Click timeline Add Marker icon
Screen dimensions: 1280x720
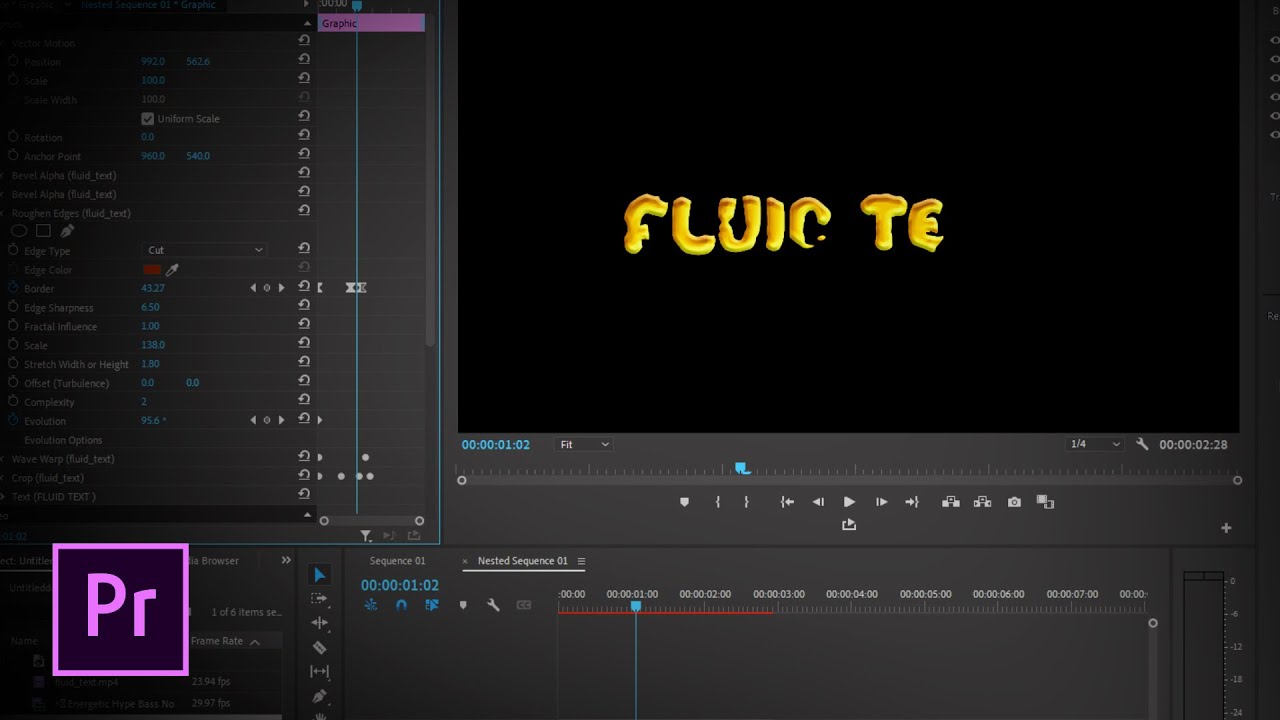(462, 605)
